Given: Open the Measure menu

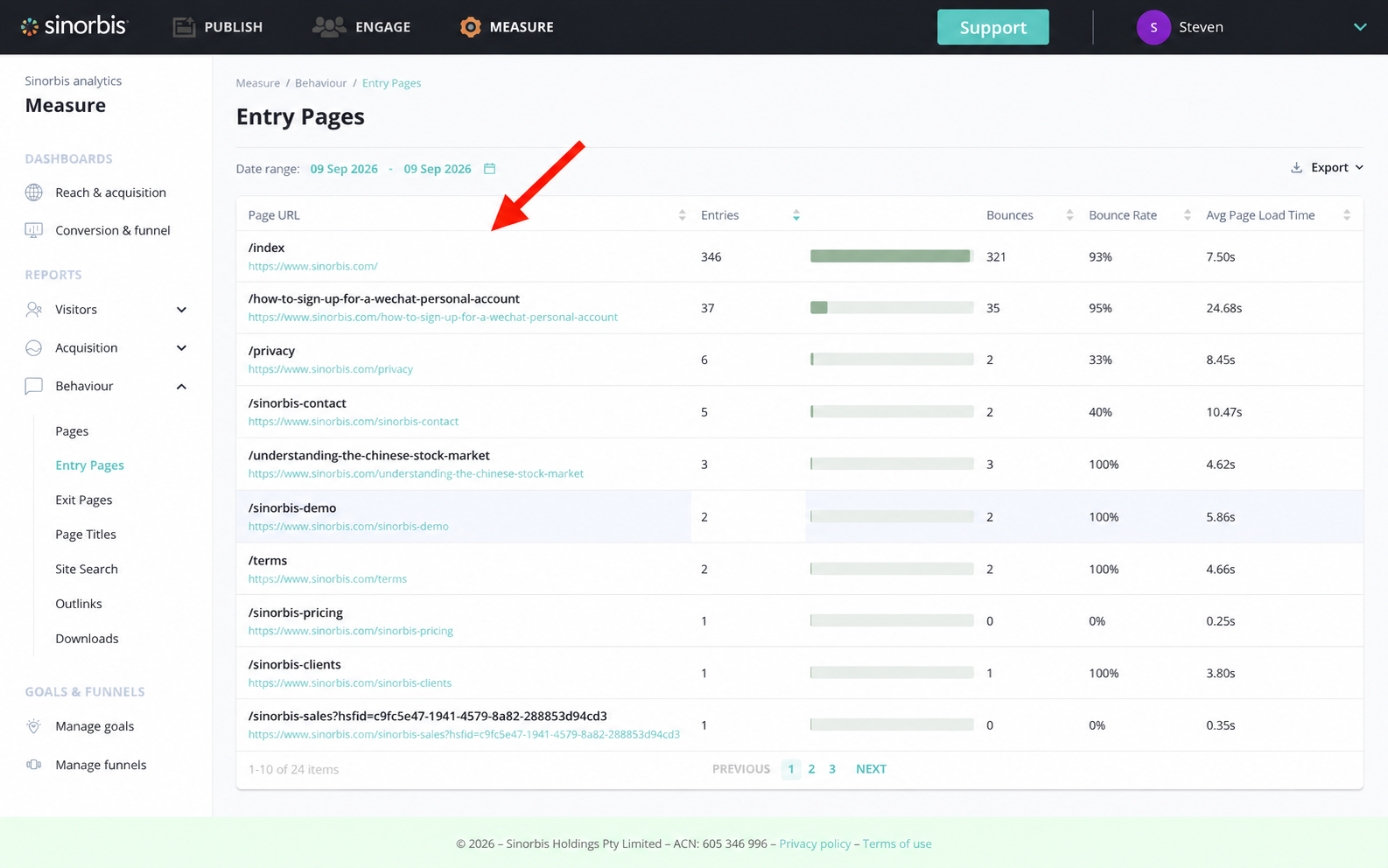Looking at the screenshot, I should click(x=508, y=27).
